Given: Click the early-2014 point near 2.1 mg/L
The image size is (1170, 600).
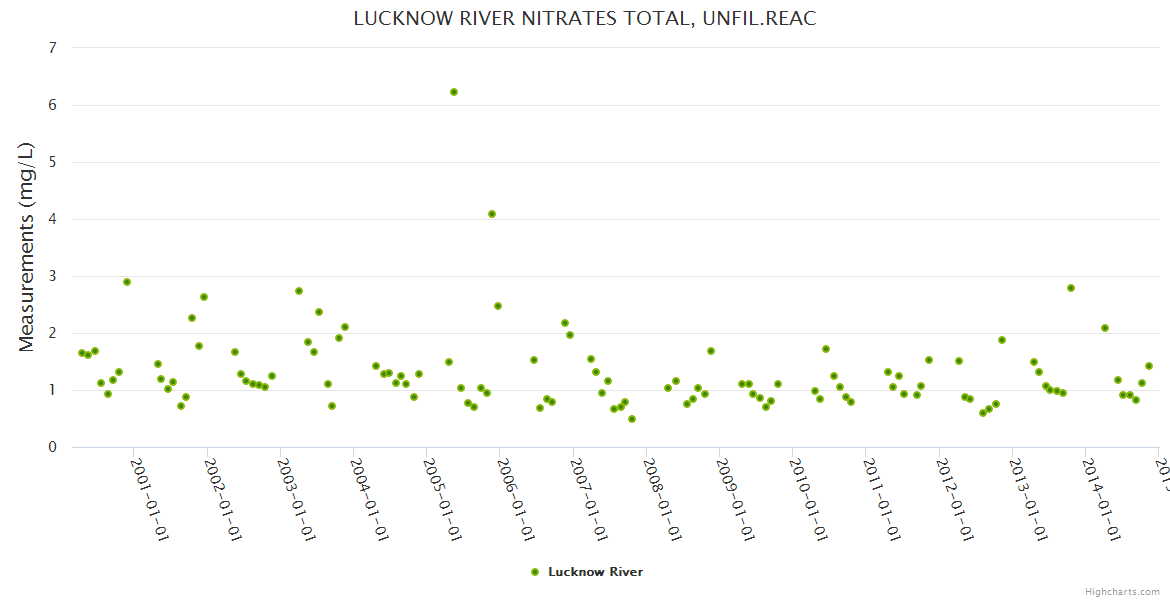Looking at the screenshot, I should [x=1105, y=328].
